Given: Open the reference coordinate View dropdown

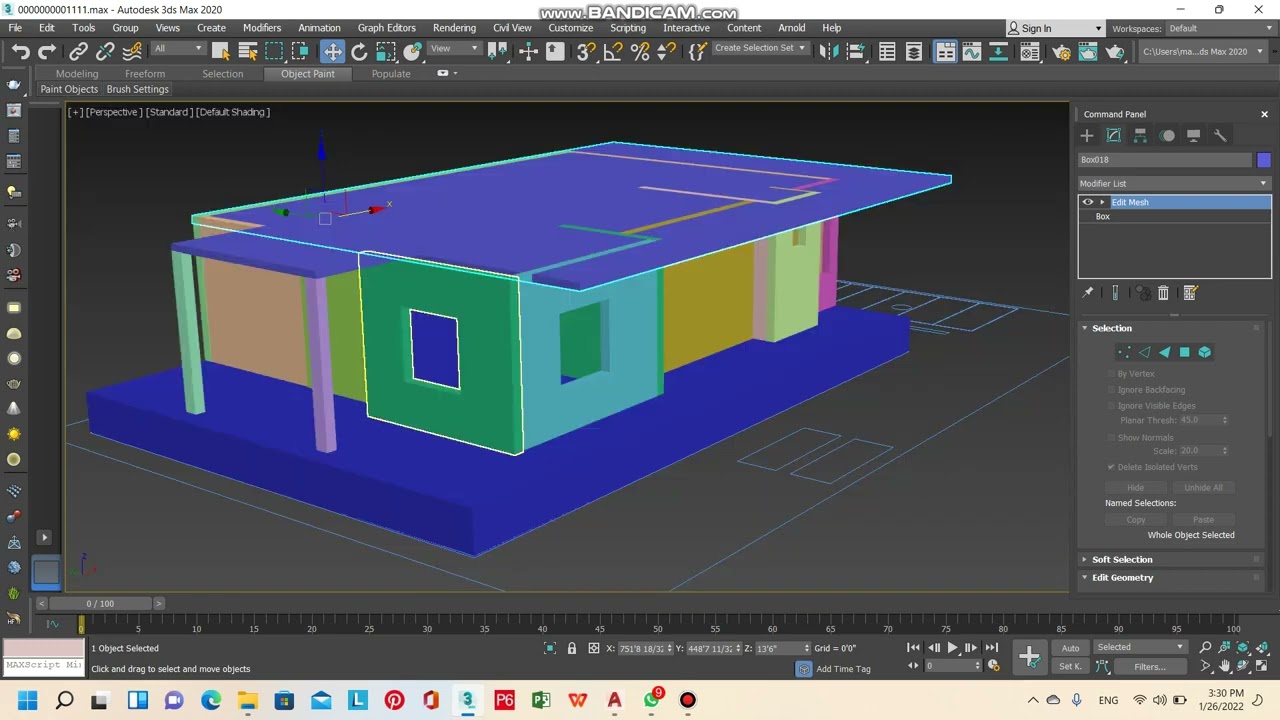Looking at the screenshot, I should [454, 49].
